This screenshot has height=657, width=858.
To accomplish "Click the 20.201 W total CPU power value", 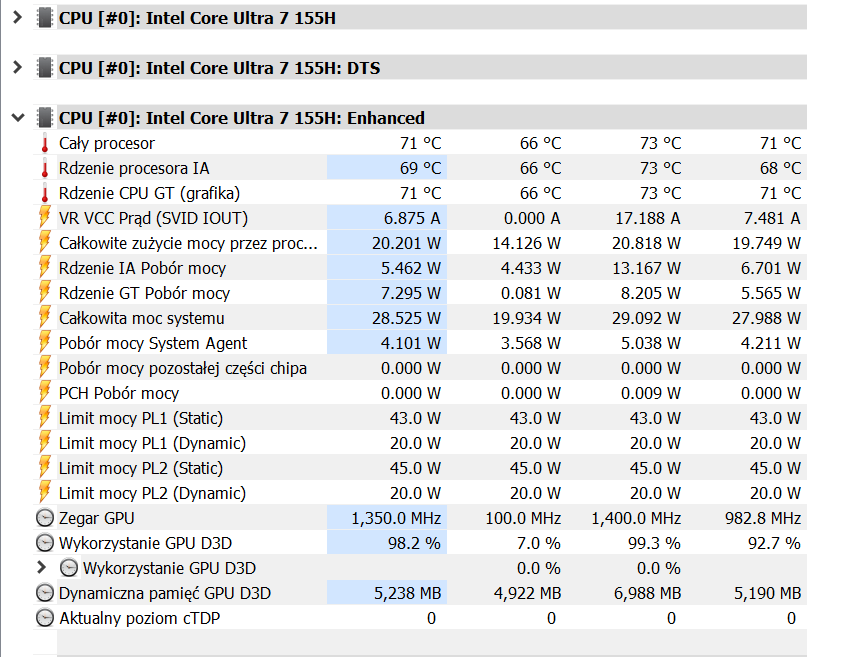I will pos(406,243).
